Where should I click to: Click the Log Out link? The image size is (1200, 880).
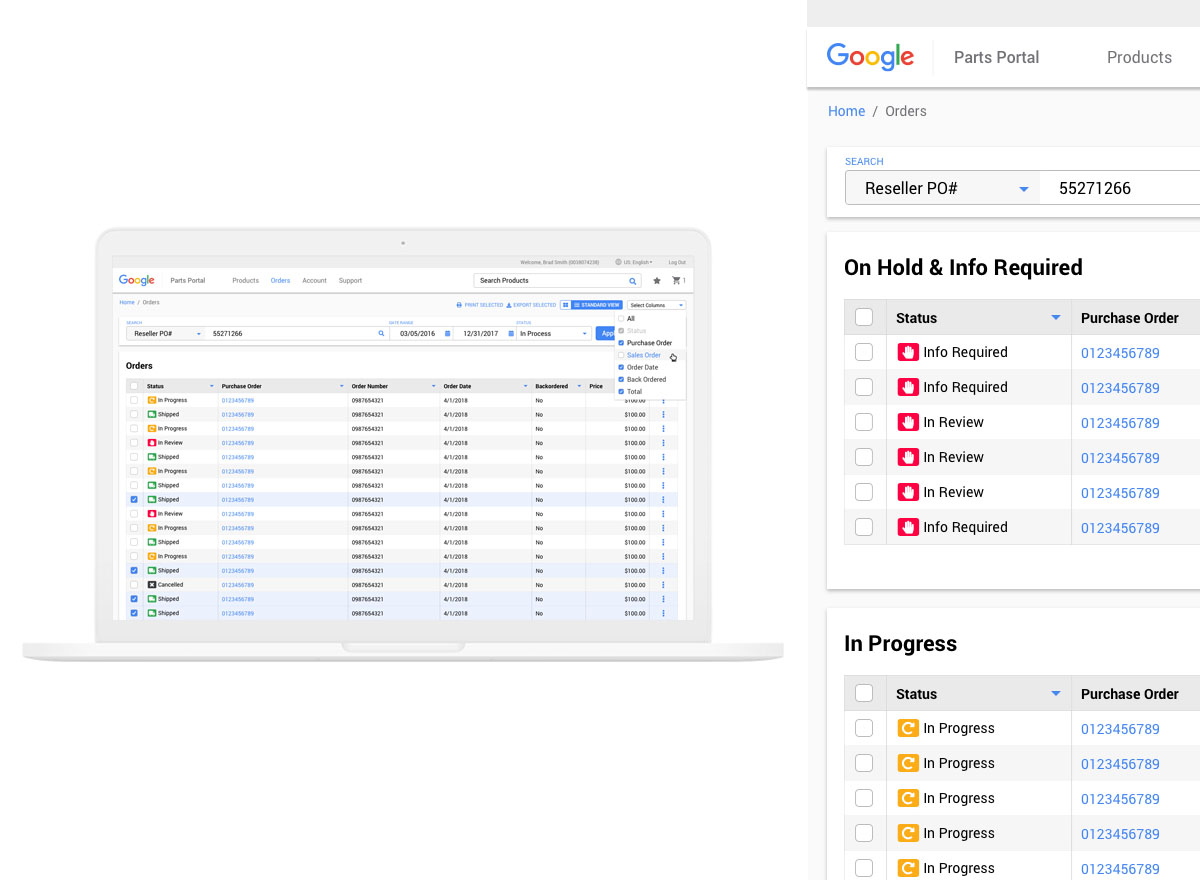(677, 262)
